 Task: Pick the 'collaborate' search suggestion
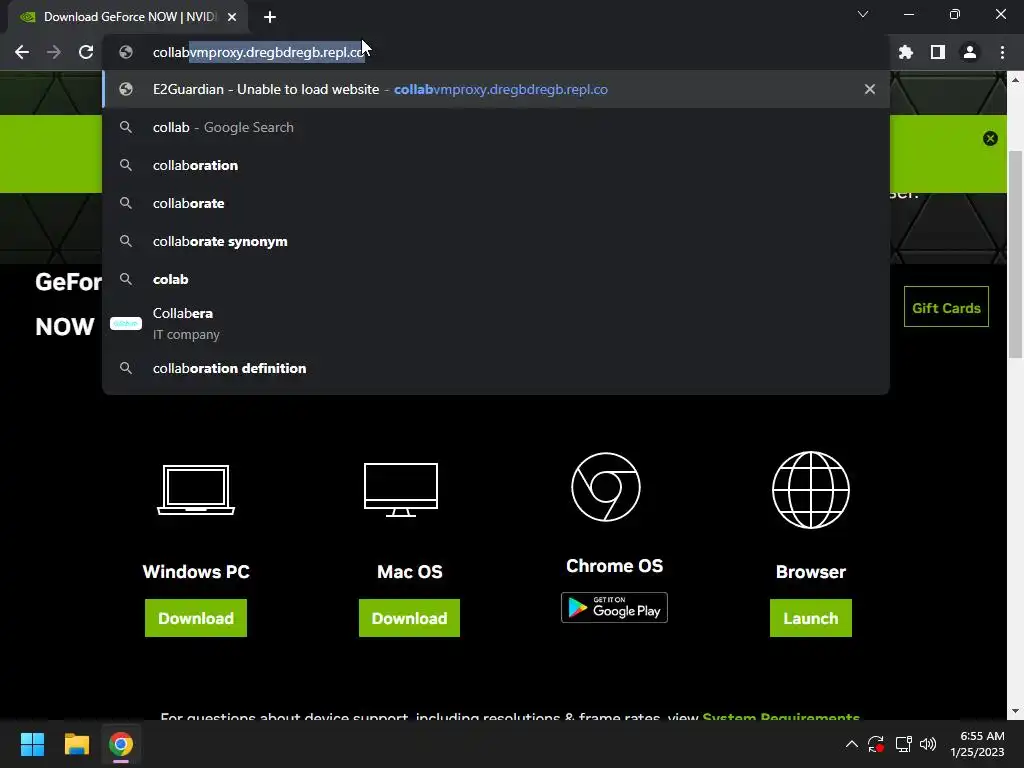click(x=496, y=203)
